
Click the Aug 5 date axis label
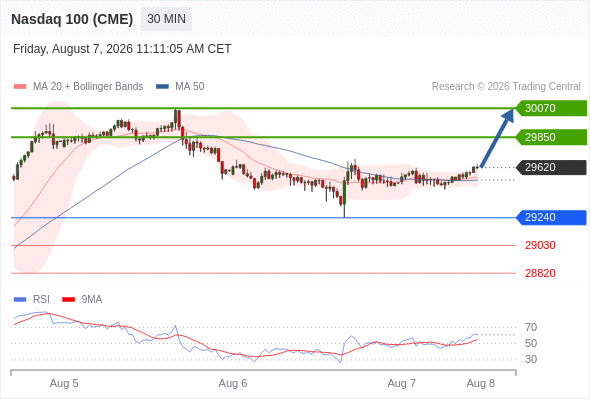64,383
